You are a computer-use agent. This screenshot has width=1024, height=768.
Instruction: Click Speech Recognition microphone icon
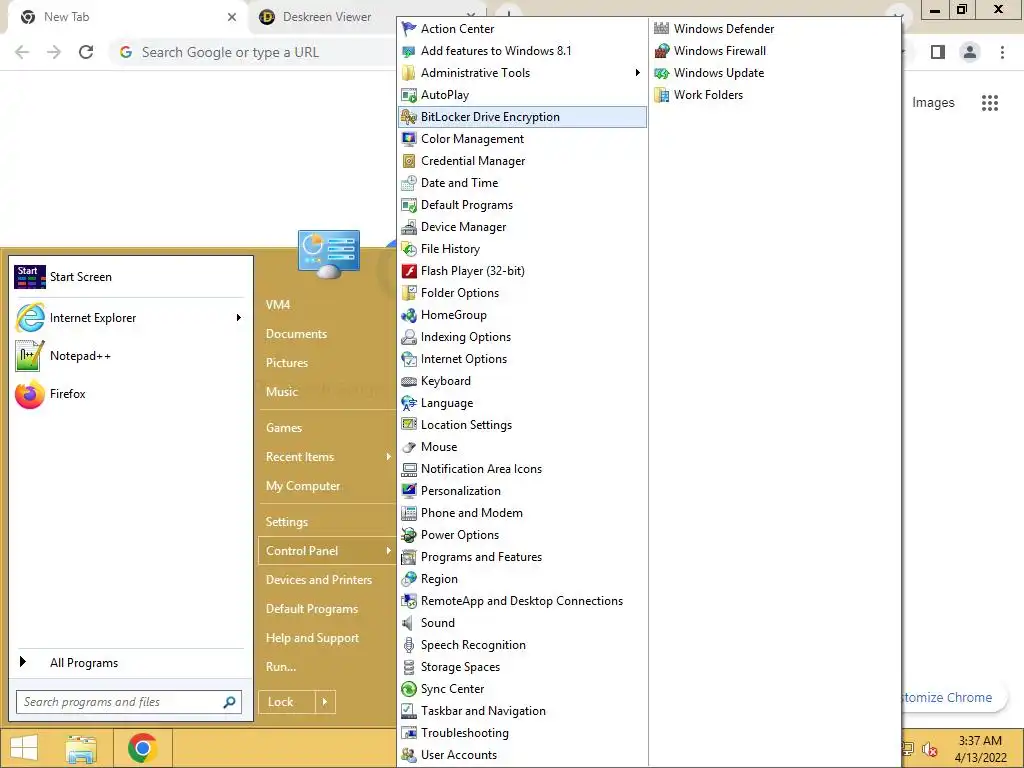(x=409, y=645)
